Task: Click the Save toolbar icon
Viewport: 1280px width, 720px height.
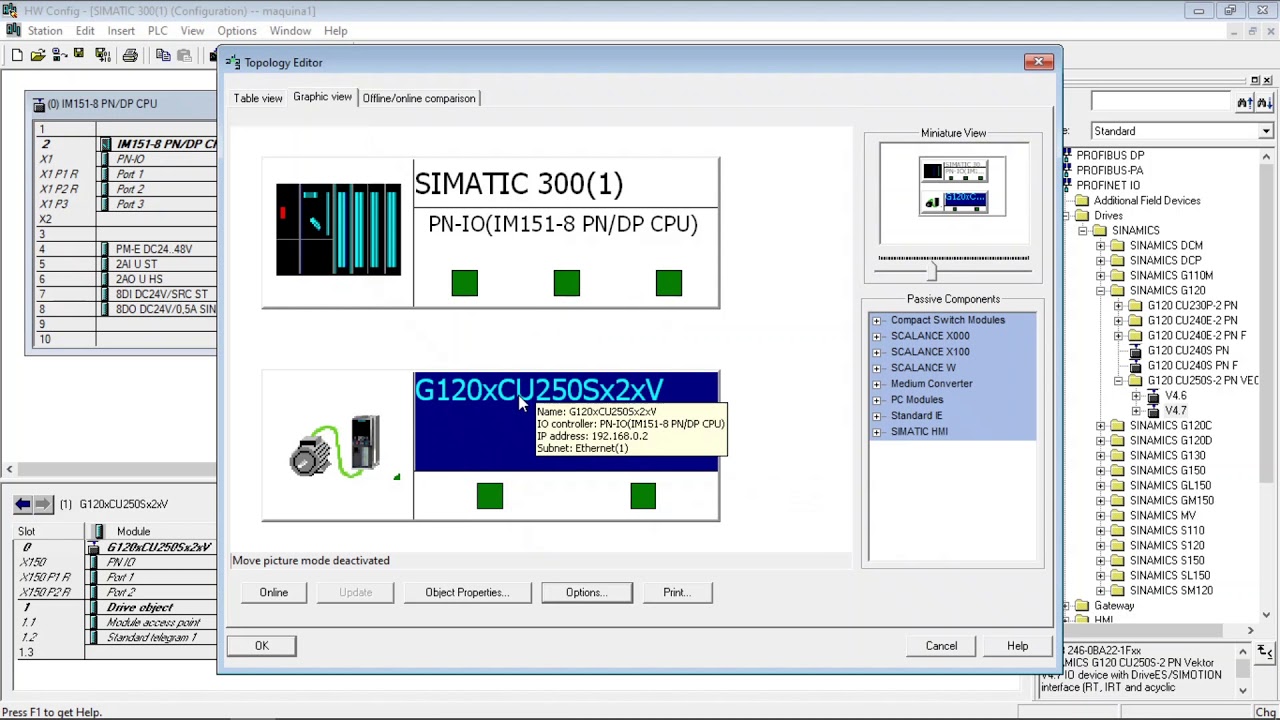Action: click(x=80, y=55)
